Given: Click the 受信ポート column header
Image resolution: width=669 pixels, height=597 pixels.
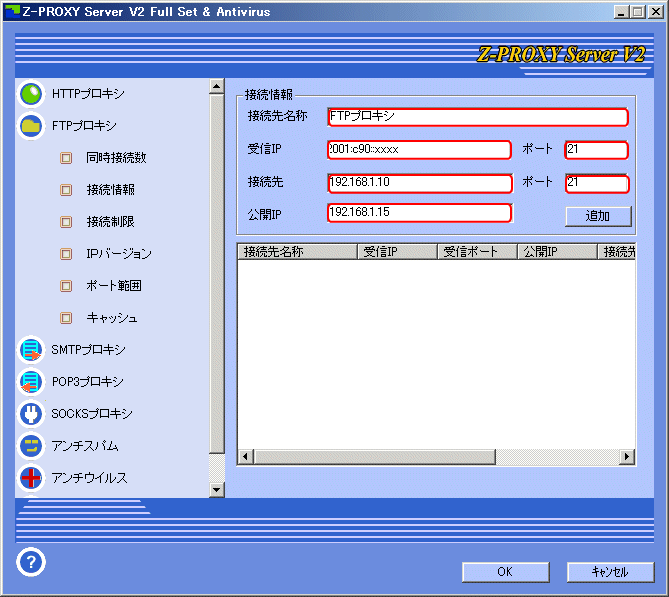Looking at the screenshot, I should pos(478,252).
